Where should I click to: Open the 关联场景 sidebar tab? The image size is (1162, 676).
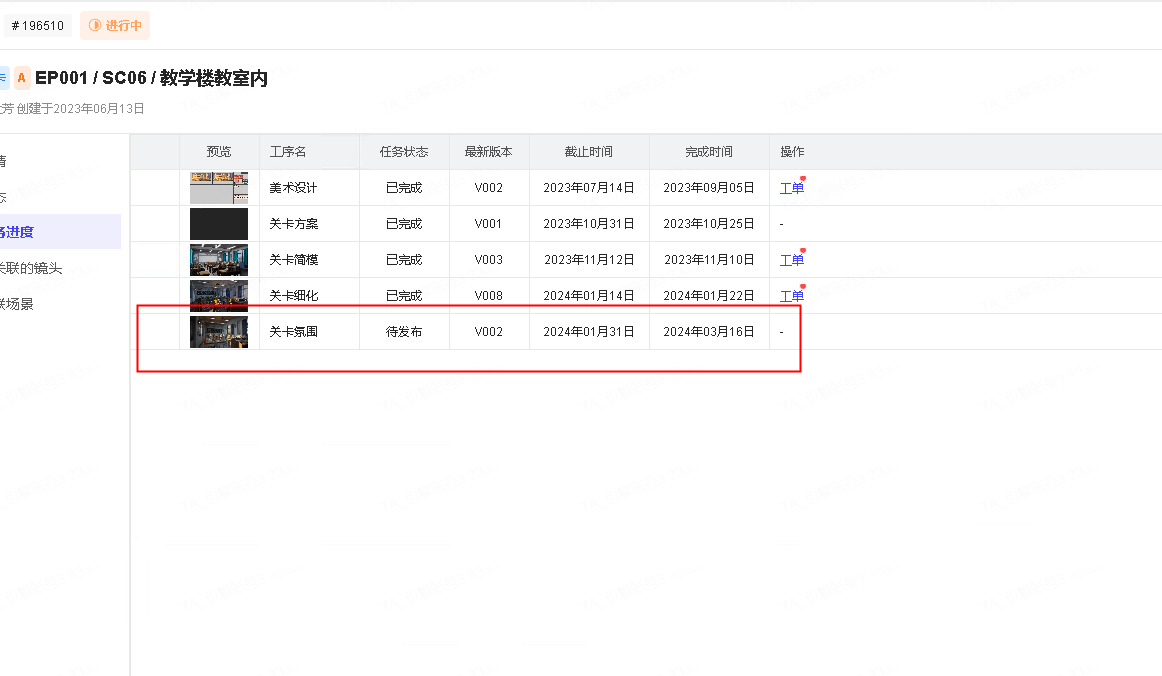tap(20, 304)
